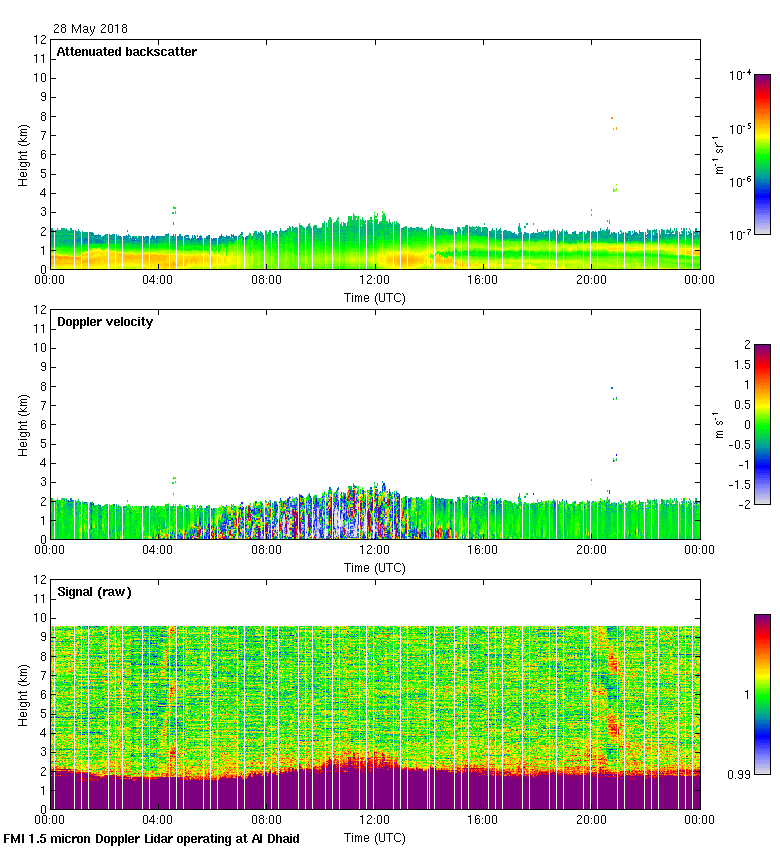780x850 pixels.
Task: Select the "Attenuated backscatter" panel title
Action: 126,51
